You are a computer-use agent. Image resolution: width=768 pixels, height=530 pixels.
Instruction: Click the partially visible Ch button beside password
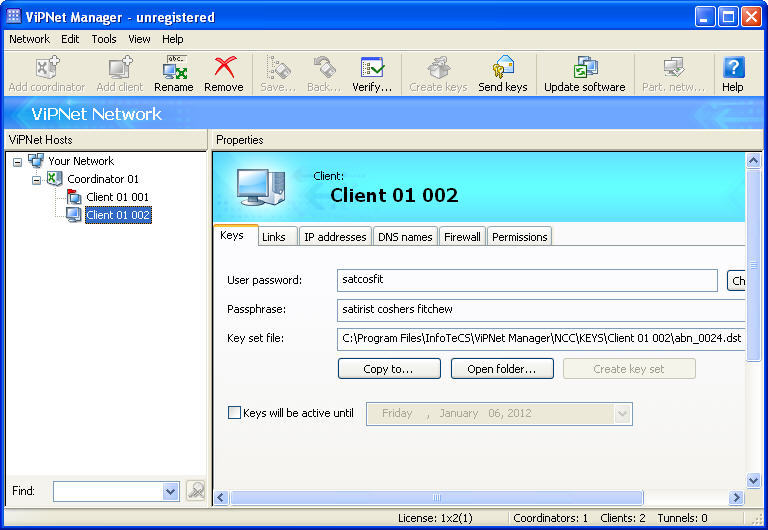click(x=736, y=281)
